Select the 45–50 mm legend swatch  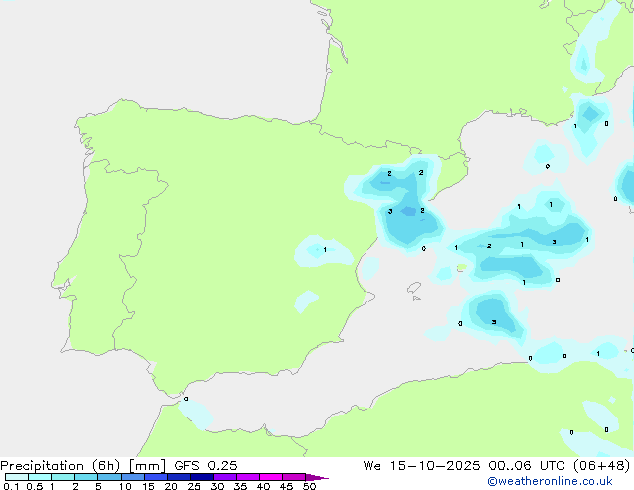tap(294, 477)
